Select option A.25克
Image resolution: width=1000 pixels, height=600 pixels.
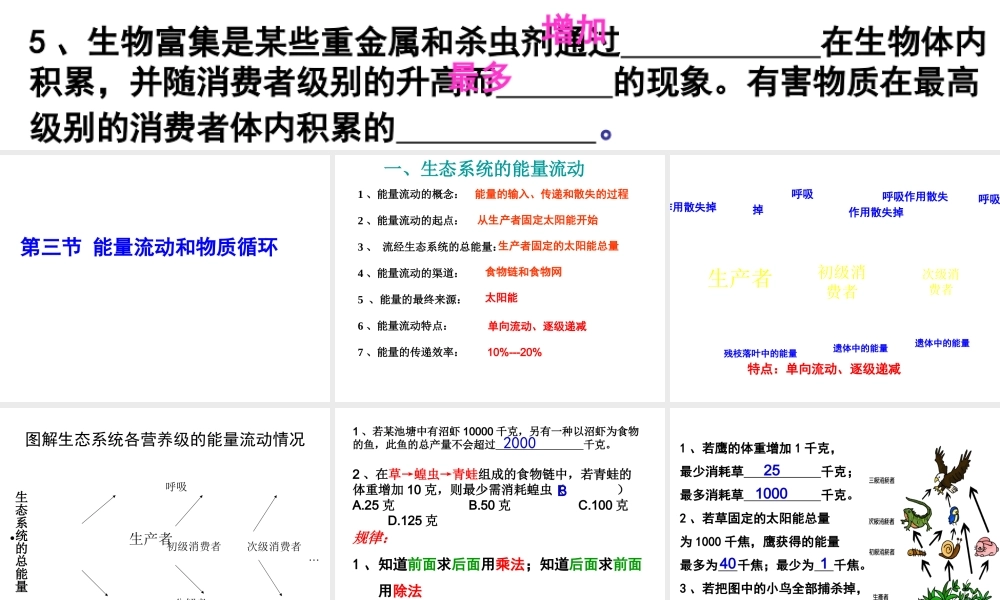pos(373,506)
